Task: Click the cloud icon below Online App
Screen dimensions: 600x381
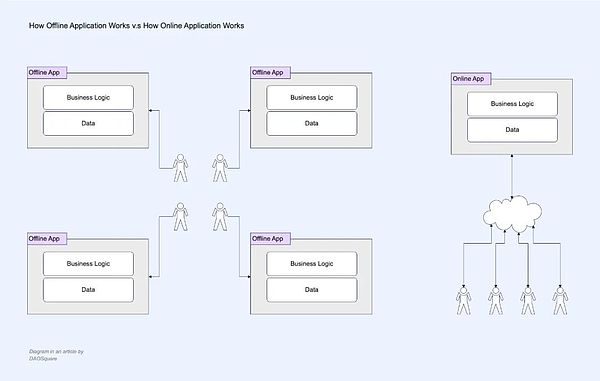Action: [x=512, y=214]
